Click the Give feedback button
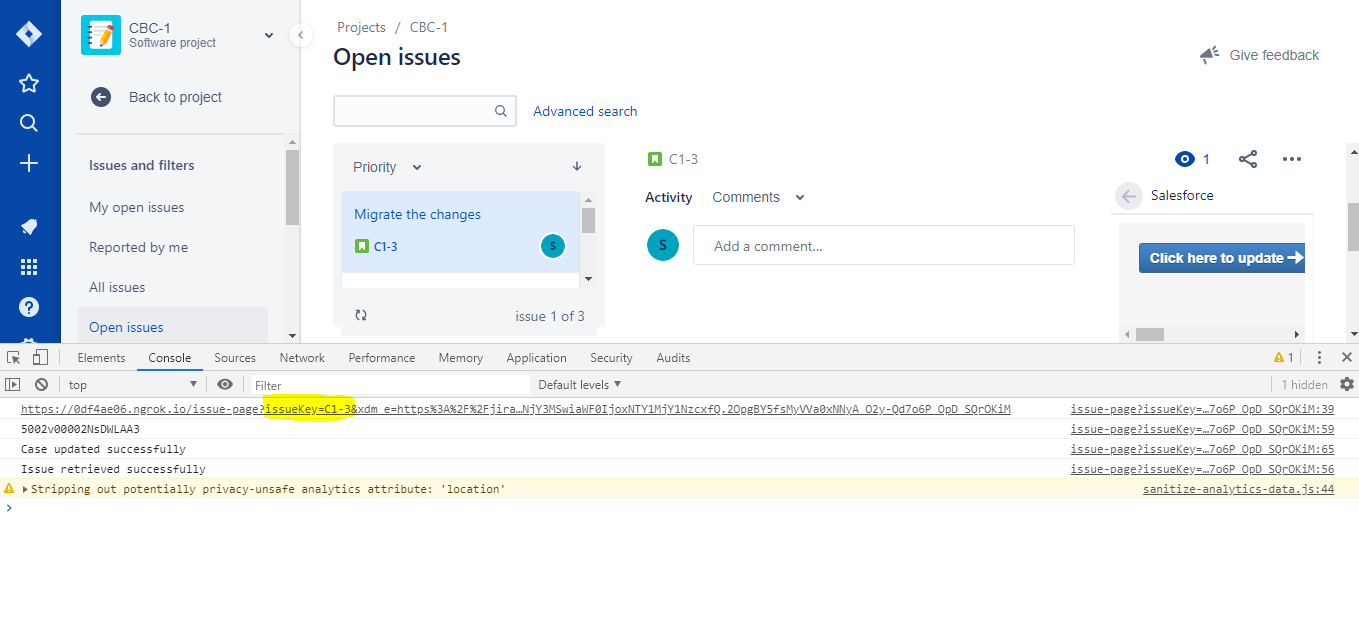This screenshot has height=619, width=1359. tap(1259, 55)
